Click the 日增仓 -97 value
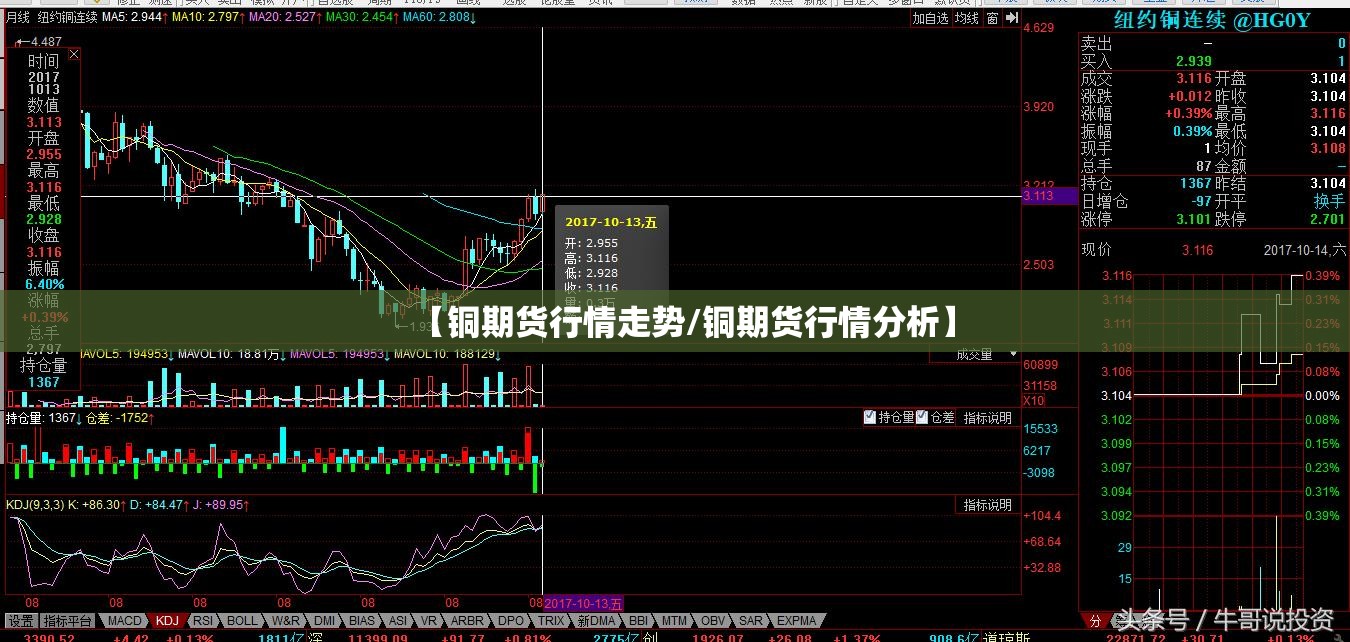 click(1200, 200)
